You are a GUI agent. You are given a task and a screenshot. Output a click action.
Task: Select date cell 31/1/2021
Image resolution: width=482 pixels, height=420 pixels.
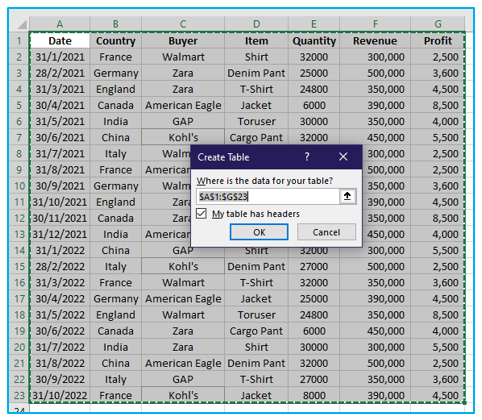[x=60, y=57]
